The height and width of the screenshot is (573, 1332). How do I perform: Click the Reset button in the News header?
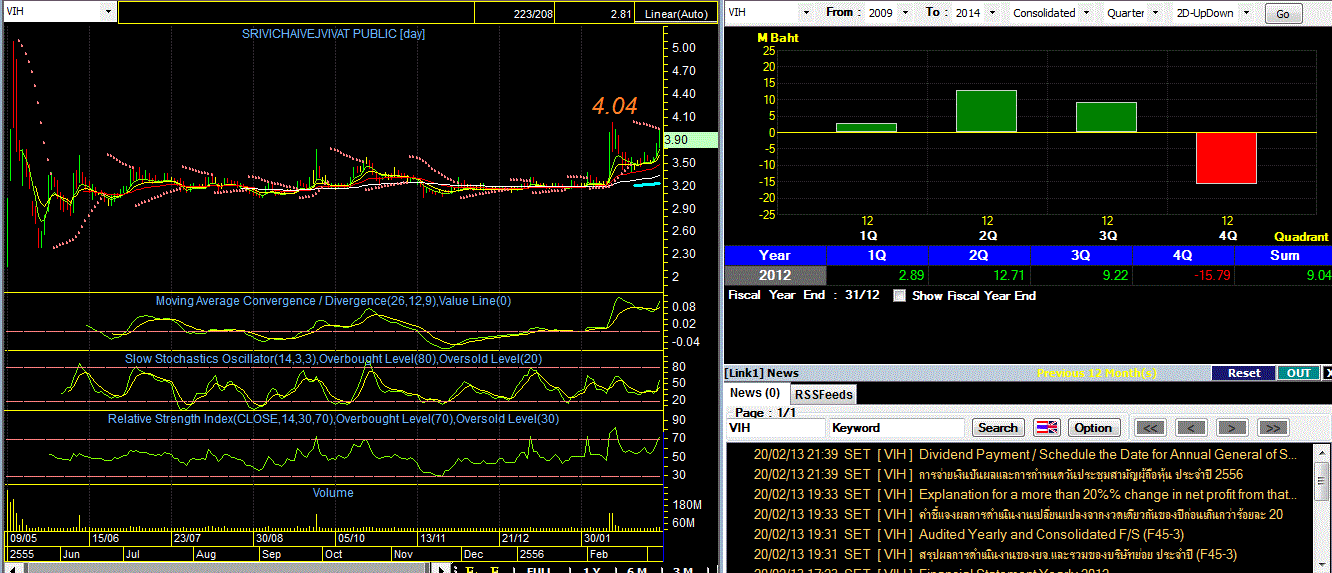point(1244,373)
